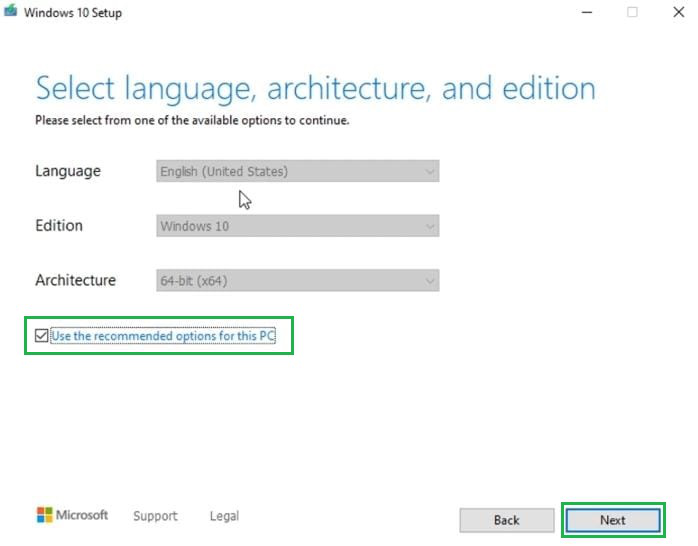
Task: Open the Support link
Action: point(155,516)
